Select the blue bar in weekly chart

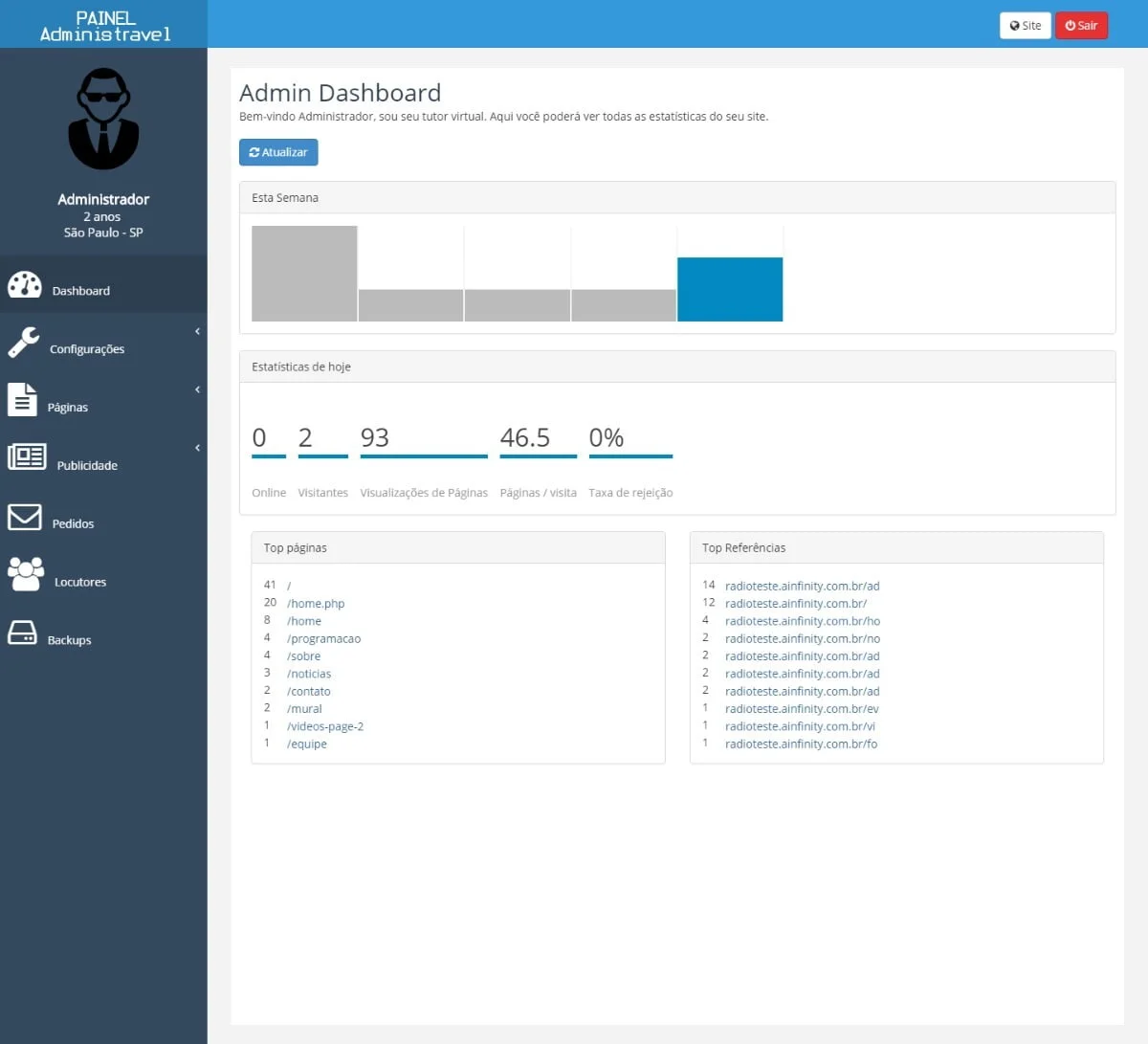(730, 289)
